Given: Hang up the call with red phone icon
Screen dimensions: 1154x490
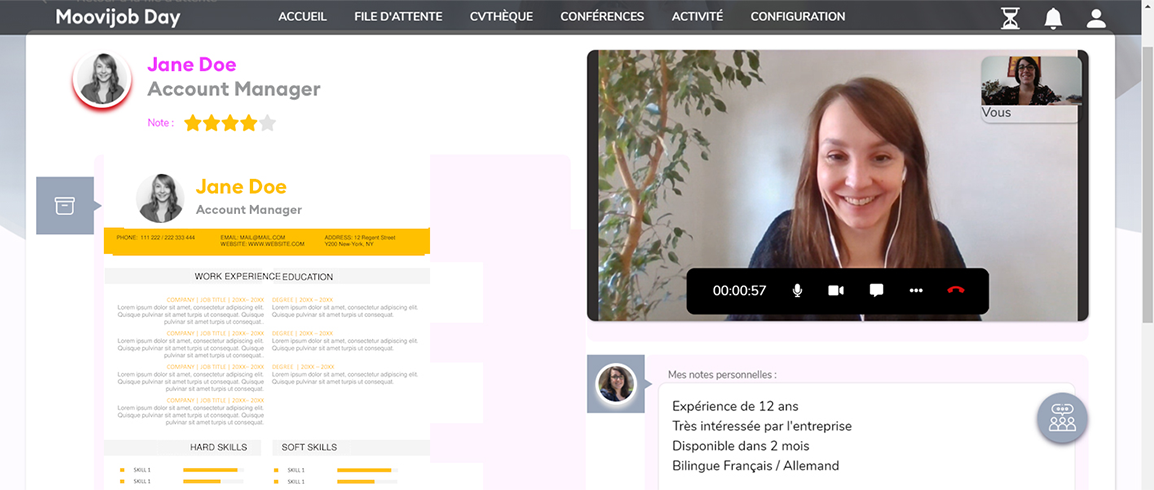Looking at the screenshot, I should [955, 291].
